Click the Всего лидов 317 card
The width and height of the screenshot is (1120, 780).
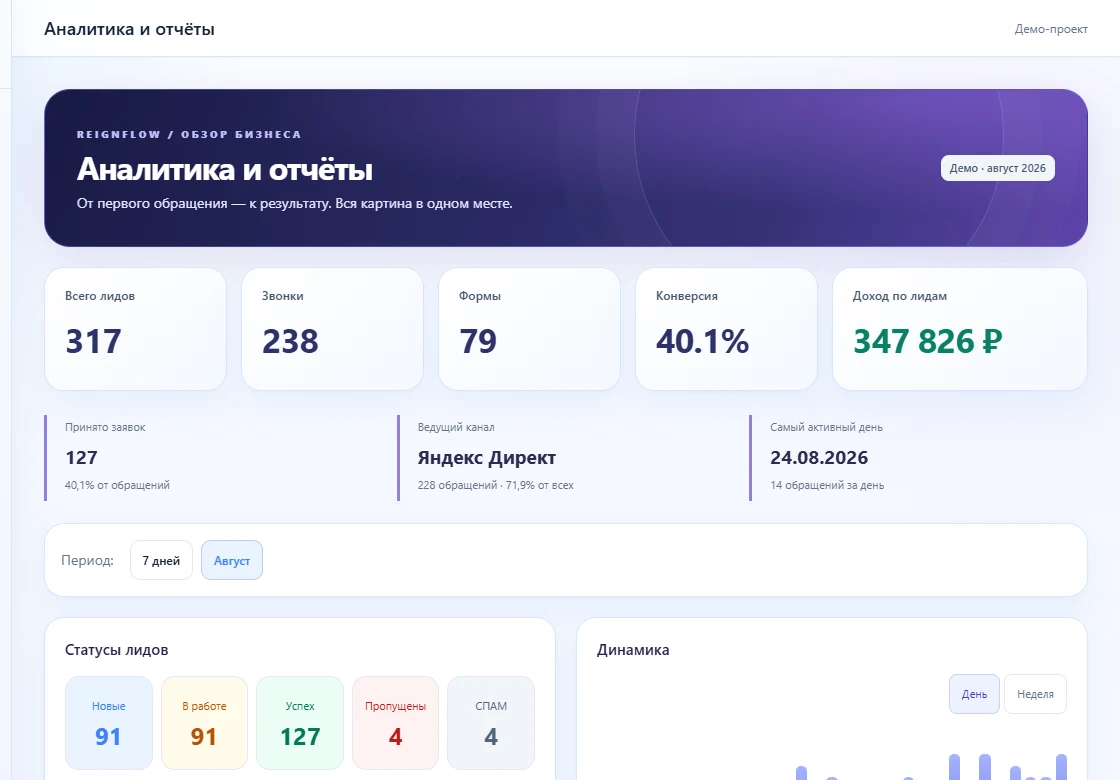point(136,329)
